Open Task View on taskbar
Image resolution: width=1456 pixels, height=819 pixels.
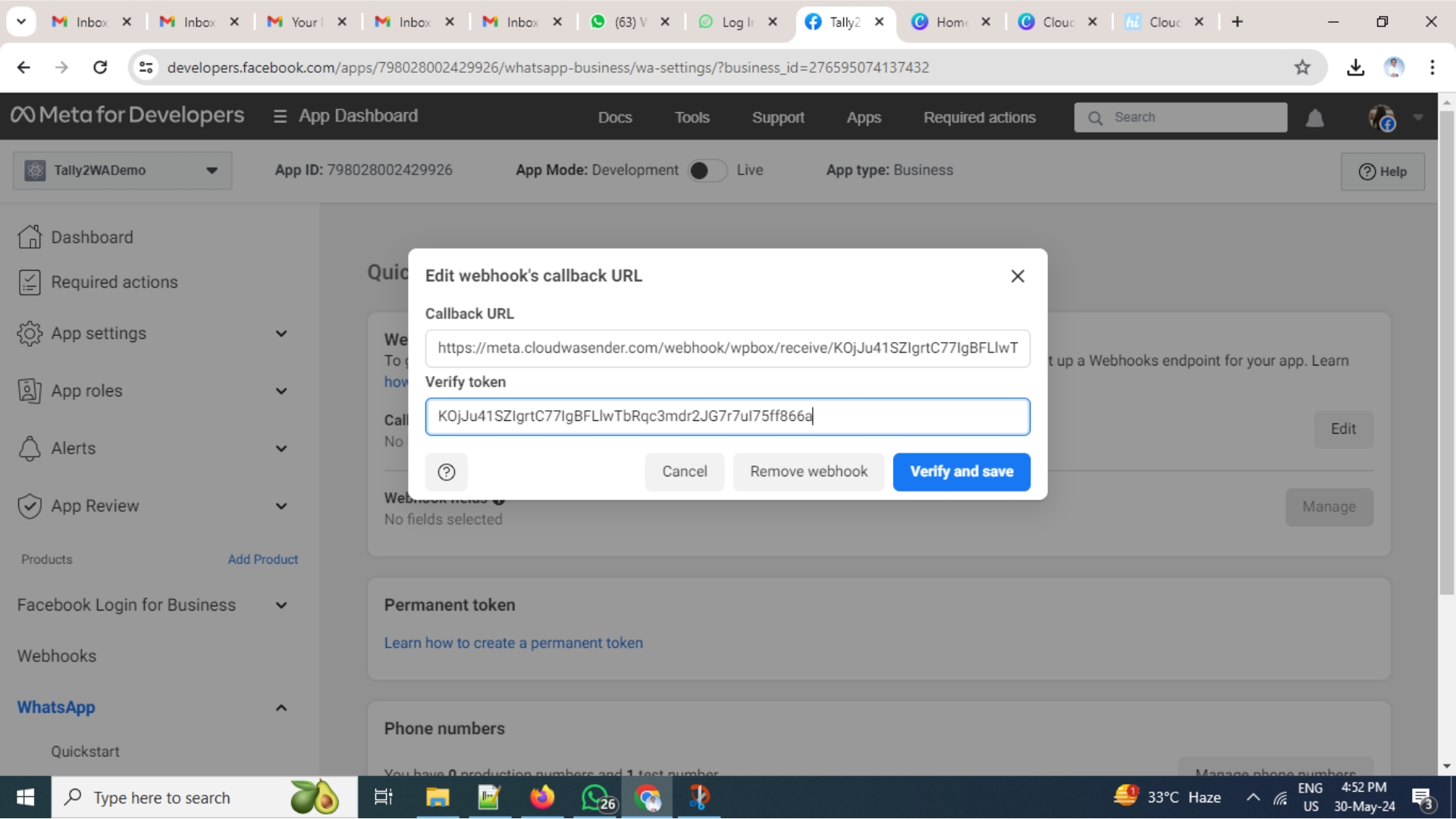pyautogui.click(x=384, y=798)
